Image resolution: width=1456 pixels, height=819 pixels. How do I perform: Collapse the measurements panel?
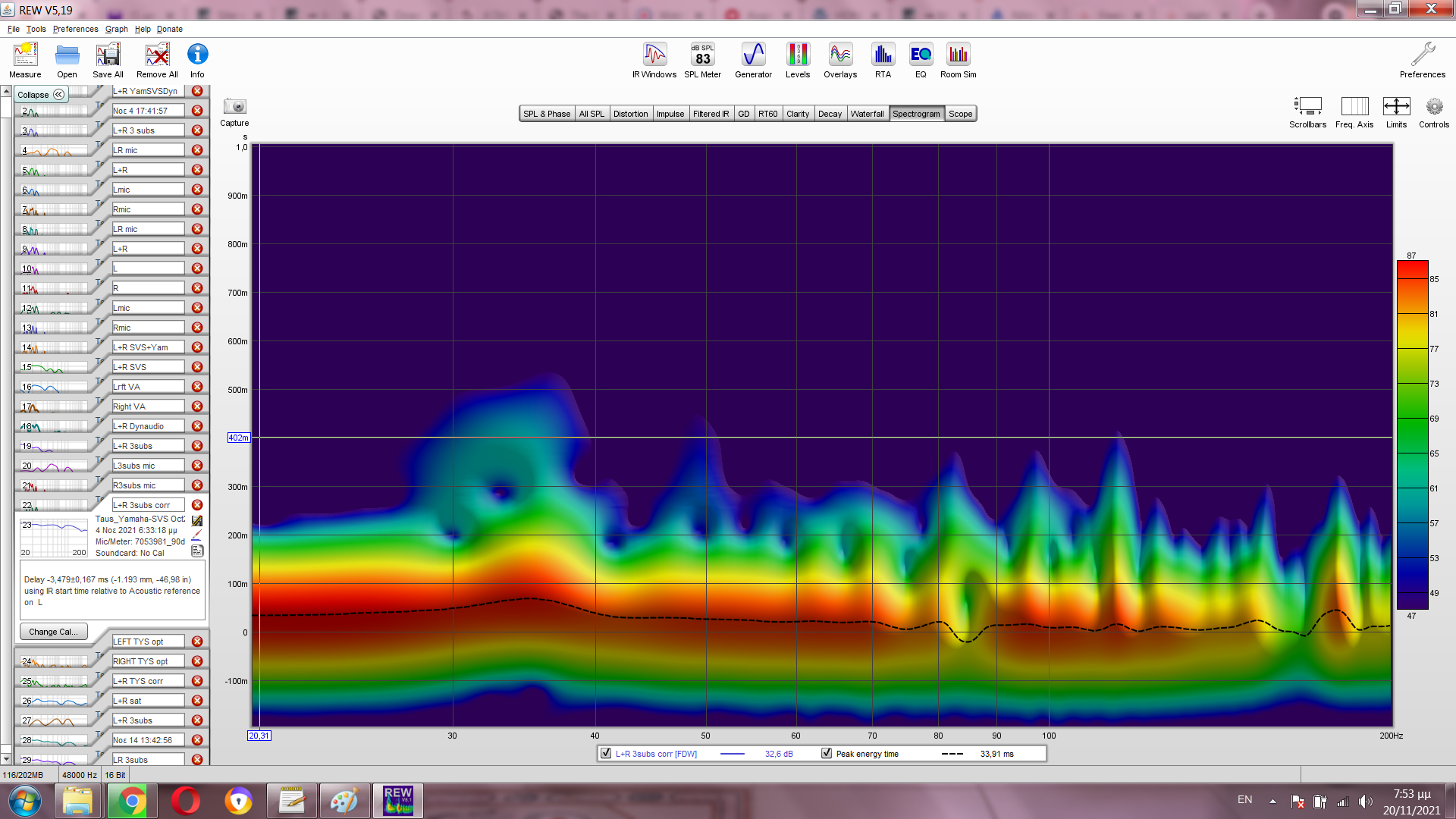tap(41, 95)
